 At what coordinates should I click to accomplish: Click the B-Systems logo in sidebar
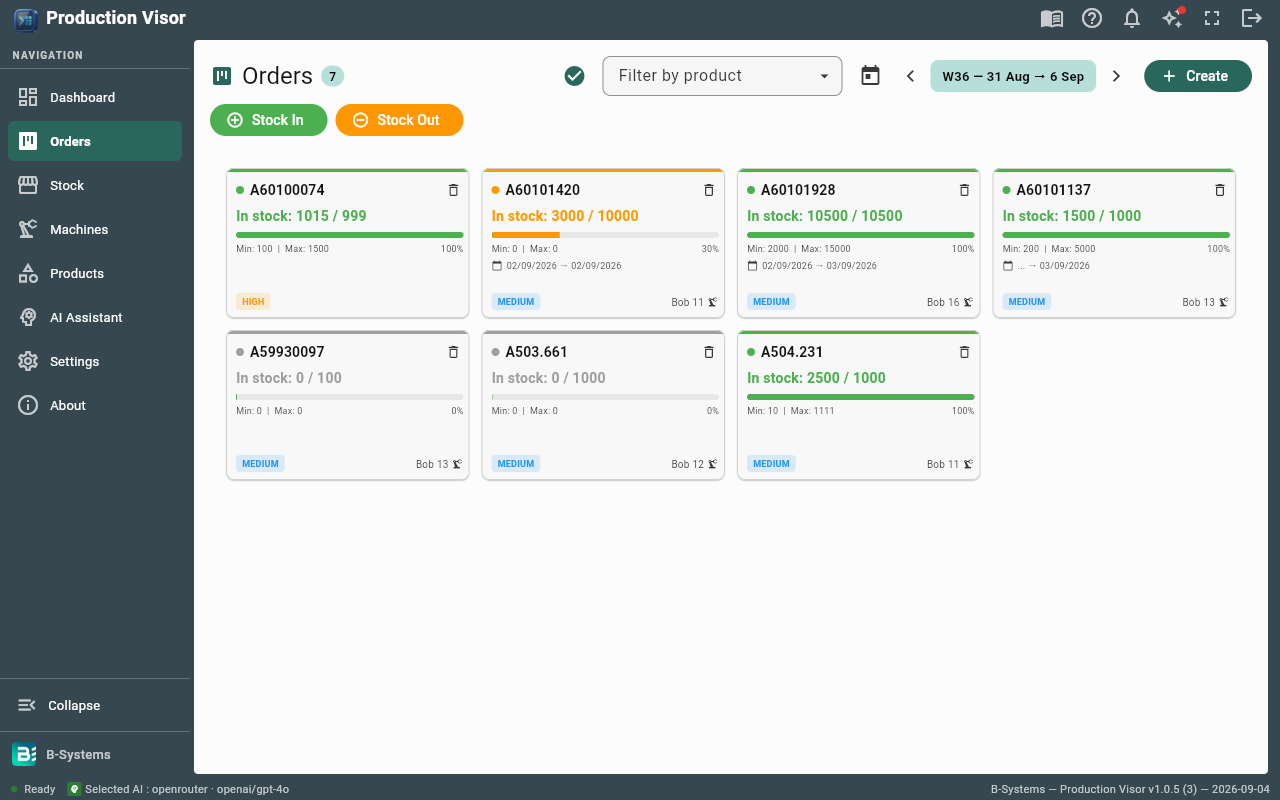pyautogui.click(x=24, y=755)
